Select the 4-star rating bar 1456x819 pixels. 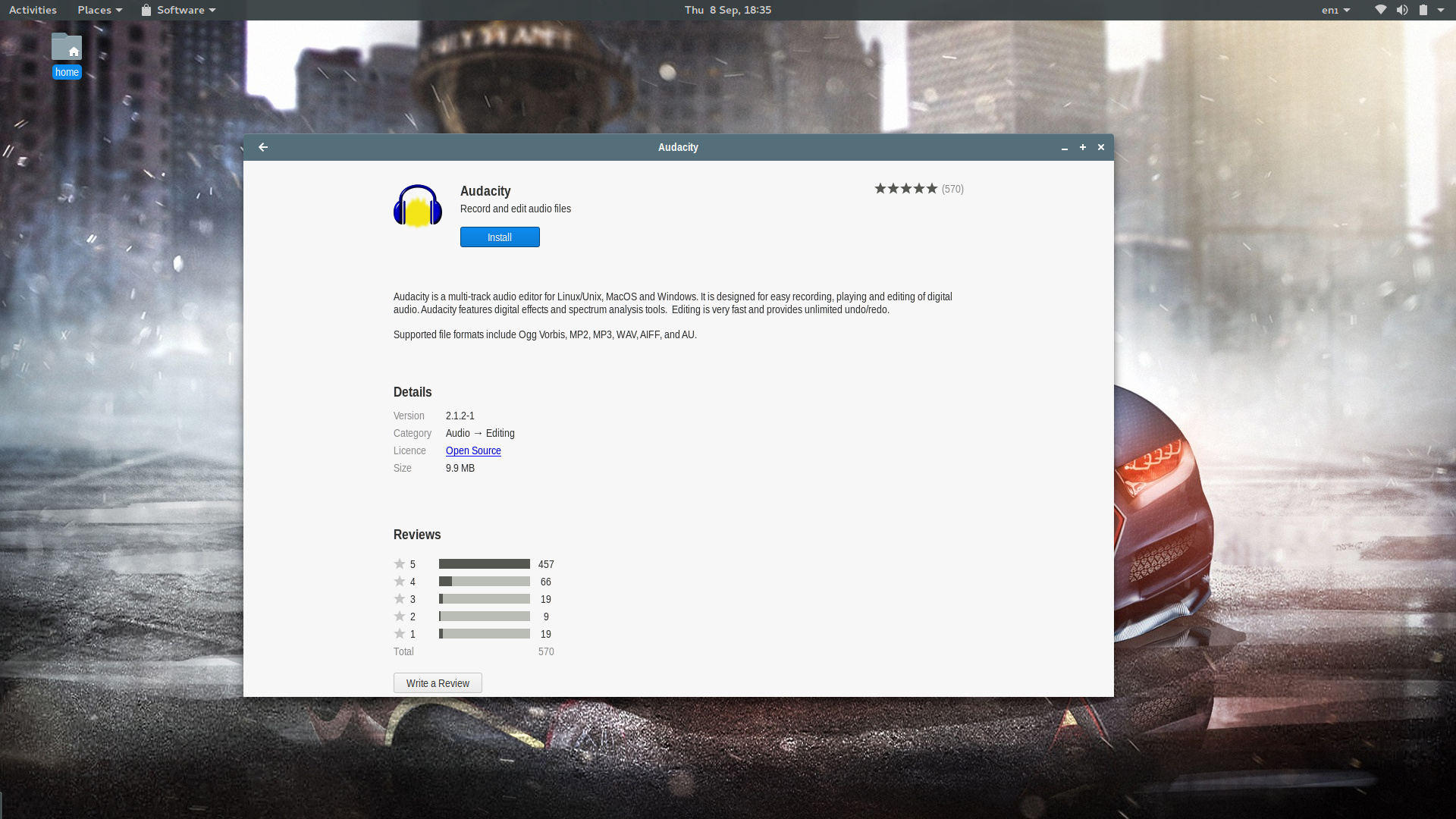[485, 582]
